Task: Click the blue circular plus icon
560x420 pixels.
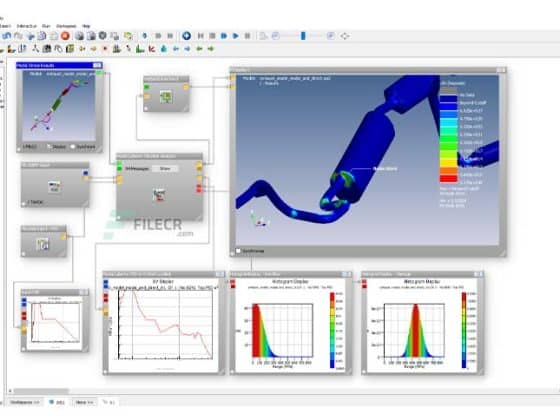Action: coord(186,36)
